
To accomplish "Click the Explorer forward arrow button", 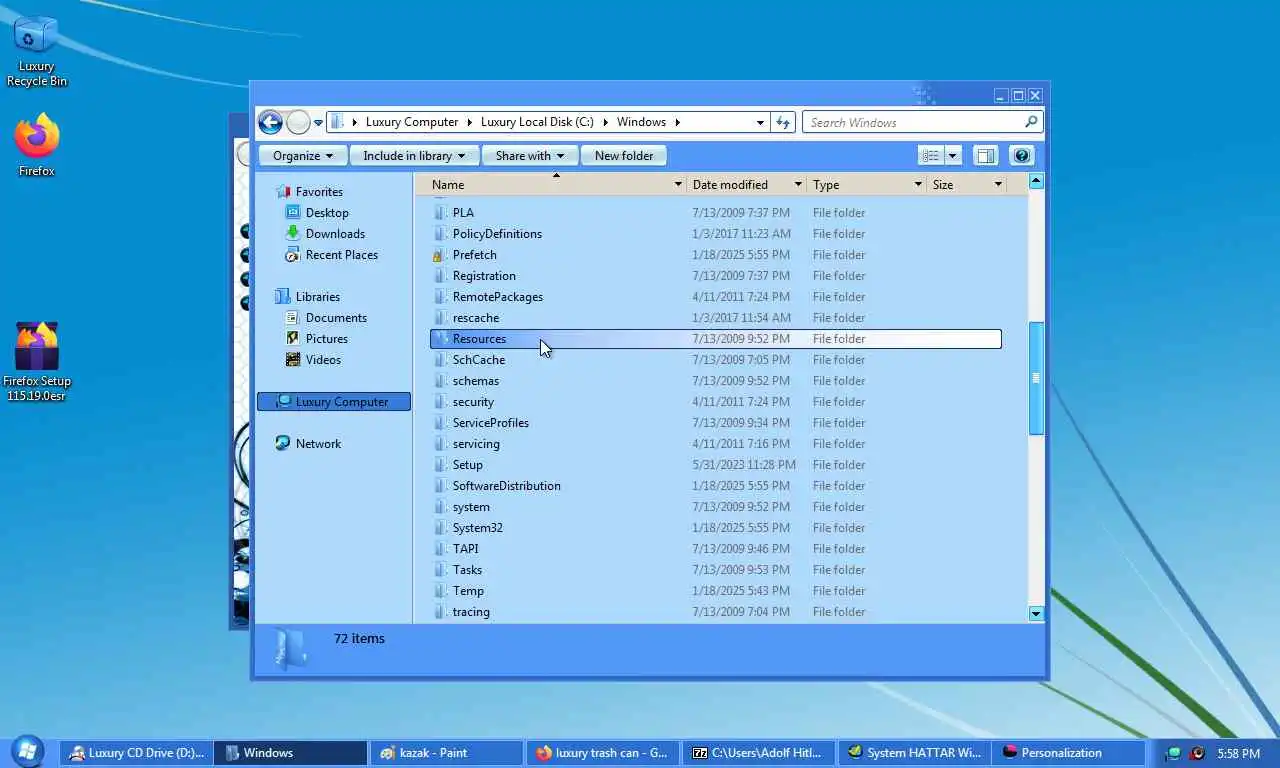I will [x=298, y=122].
